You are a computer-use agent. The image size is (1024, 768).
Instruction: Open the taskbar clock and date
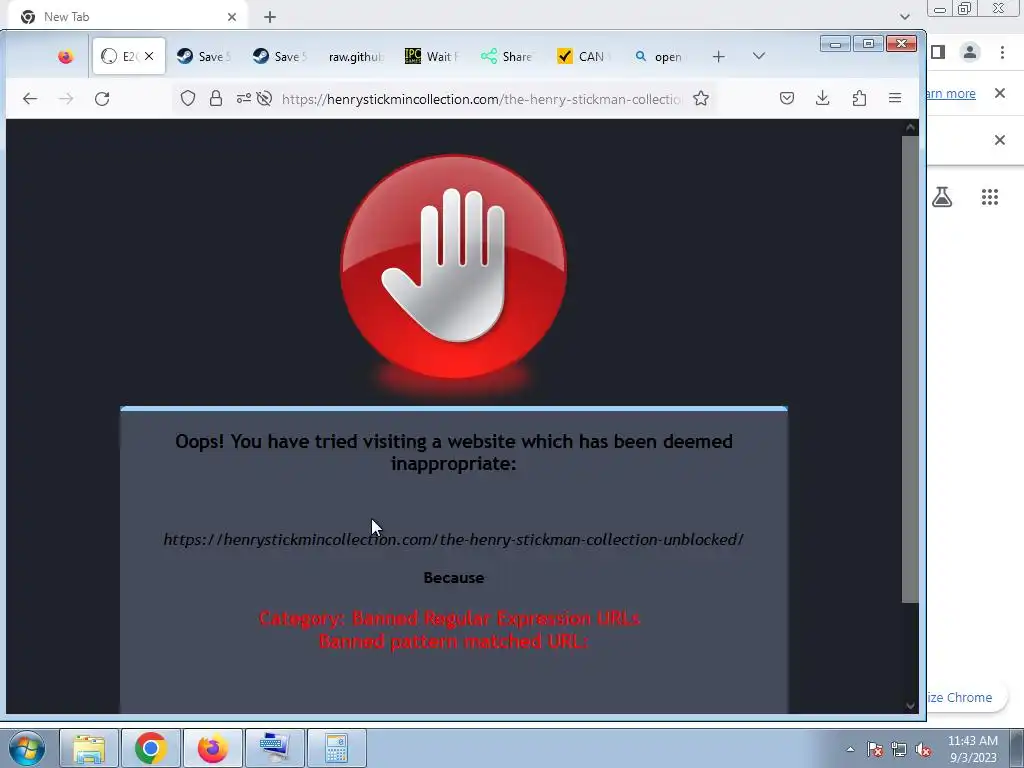coord(972,749)
